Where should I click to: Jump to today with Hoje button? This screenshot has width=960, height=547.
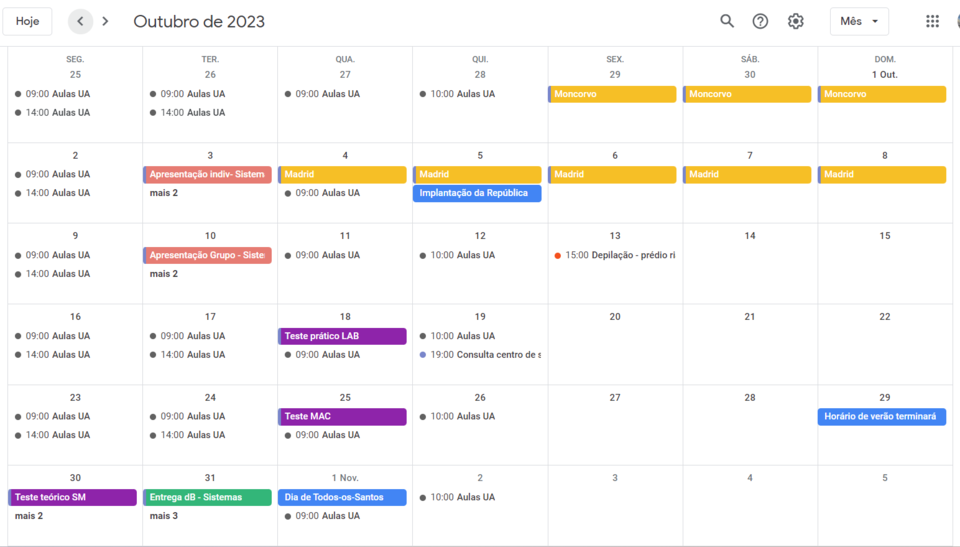pos(28,21)
